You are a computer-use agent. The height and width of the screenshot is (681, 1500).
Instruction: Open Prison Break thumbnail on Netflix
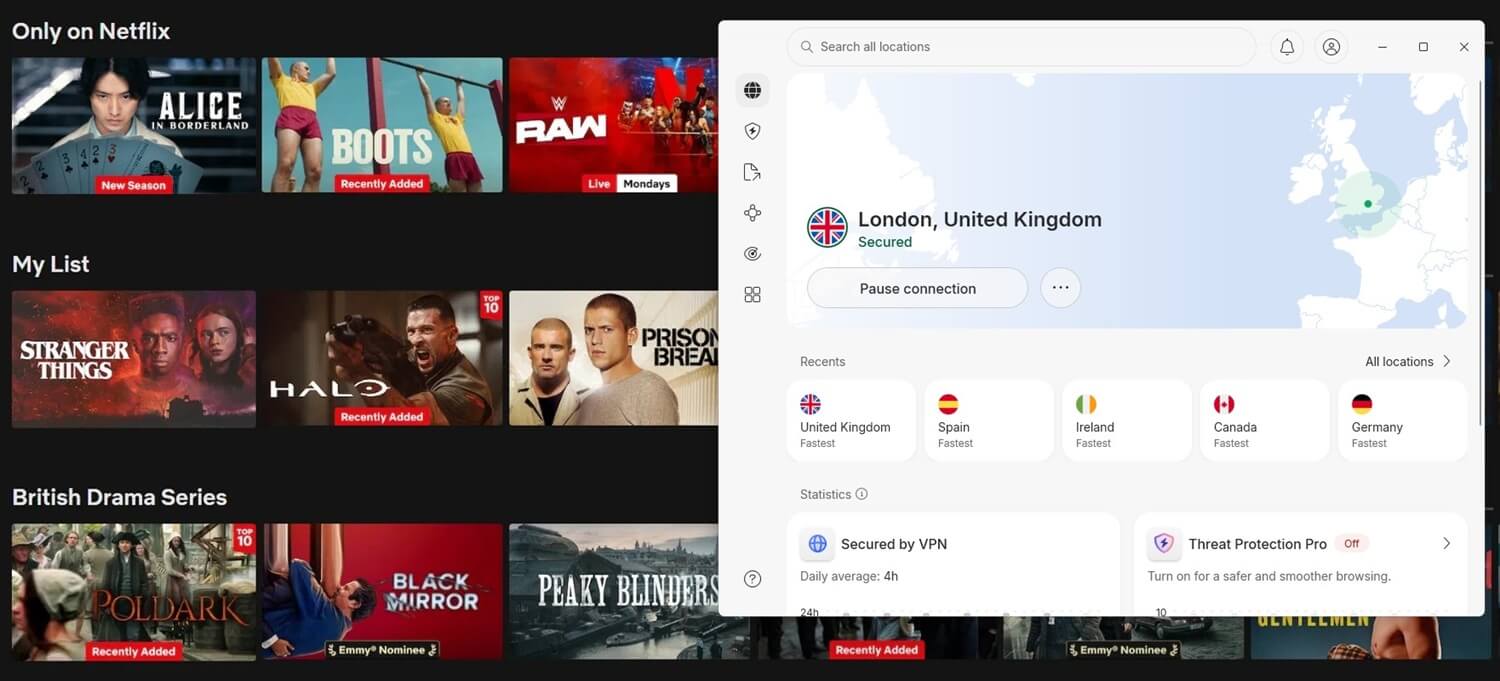click(613, 359)
